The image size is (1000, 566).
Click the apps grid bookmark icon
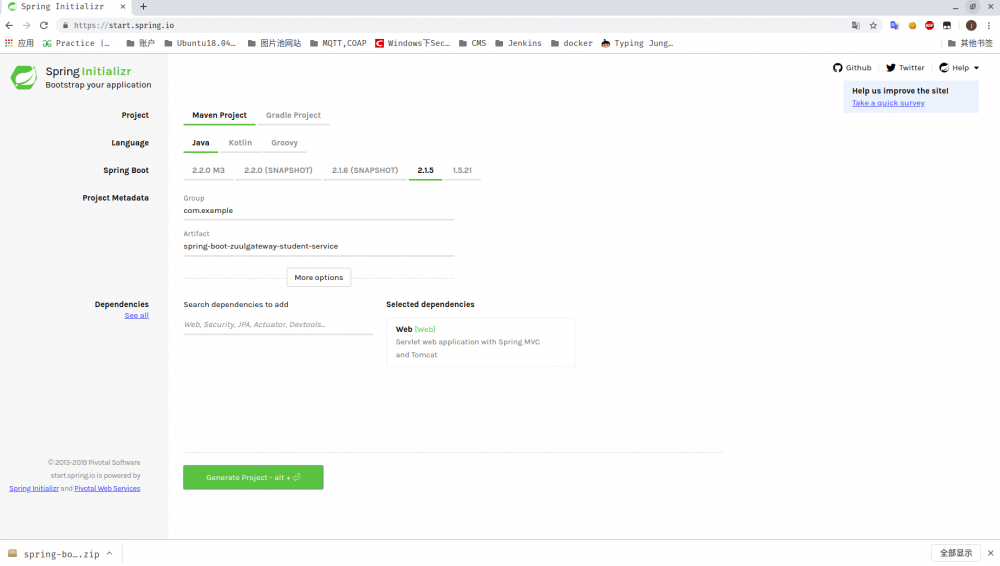tap(19, 43)
